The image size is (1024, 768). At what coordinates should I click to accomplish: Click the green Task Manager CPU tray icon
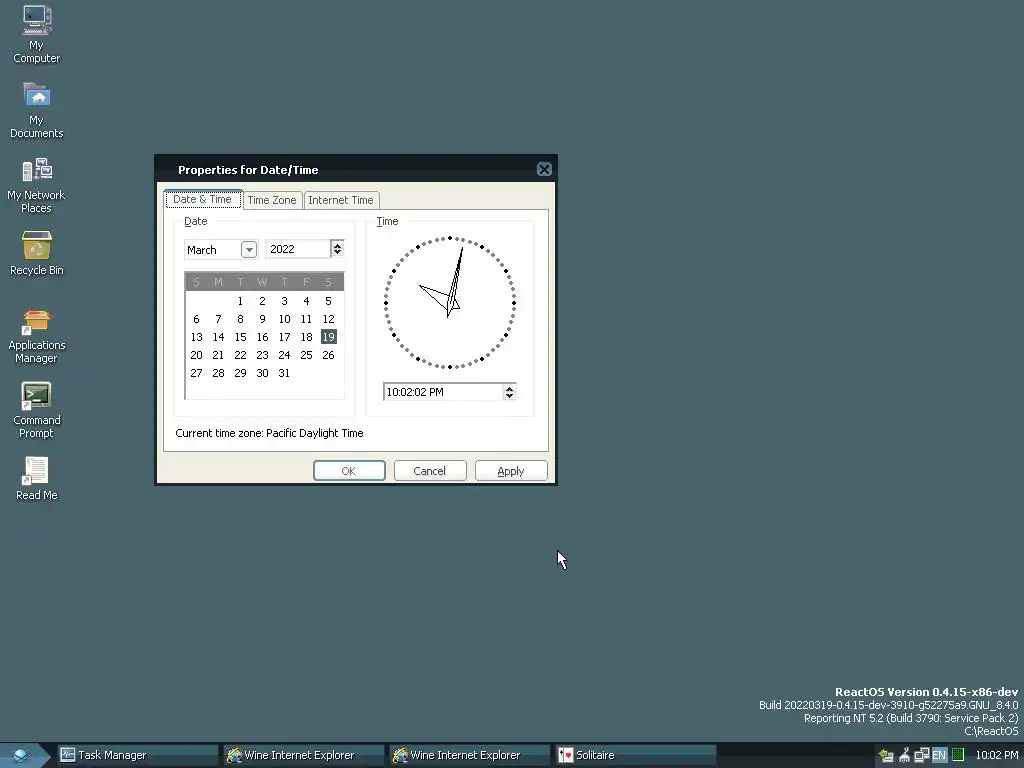(958, 755)
